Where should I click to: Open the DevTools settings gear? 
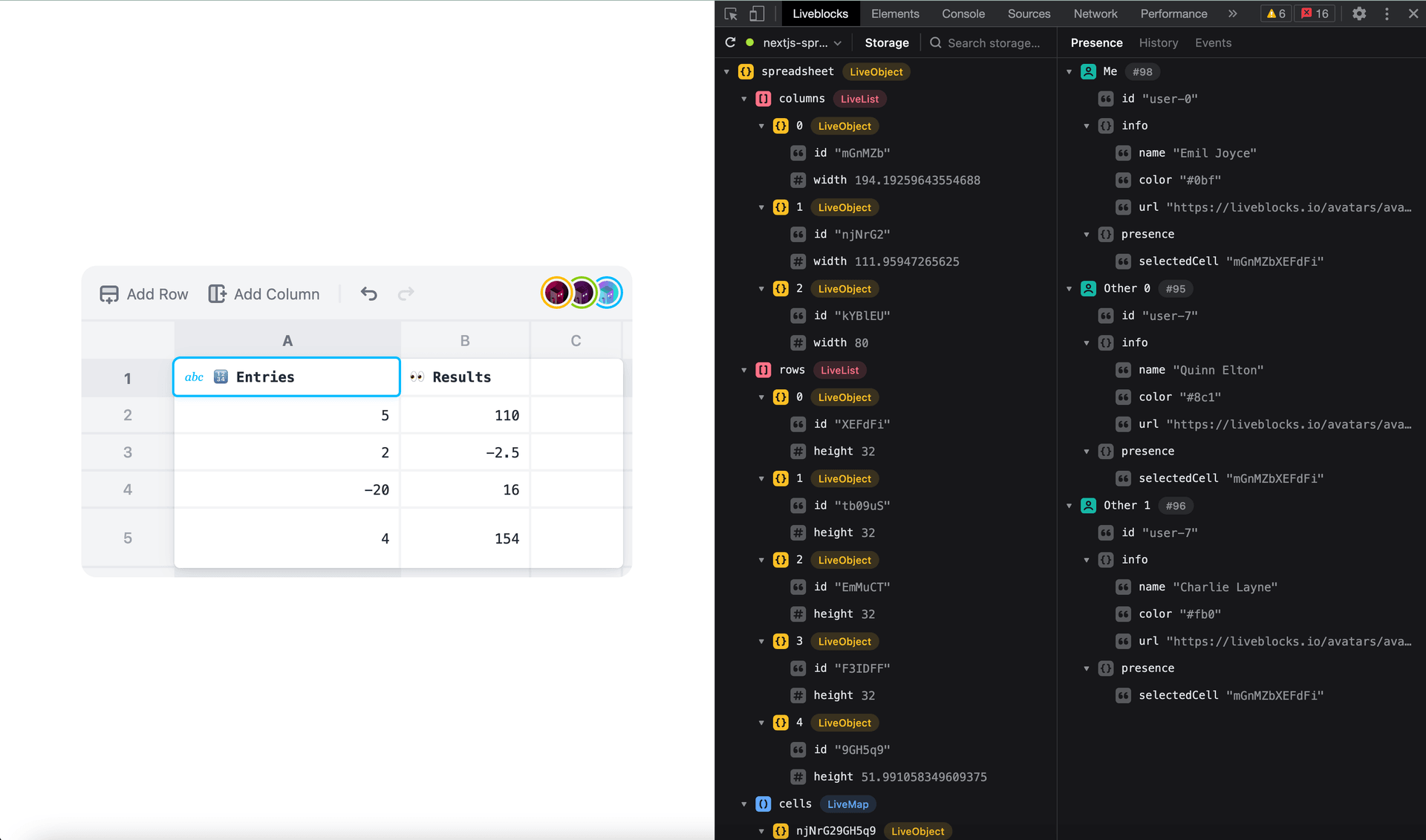click(x=1359, y=13)
